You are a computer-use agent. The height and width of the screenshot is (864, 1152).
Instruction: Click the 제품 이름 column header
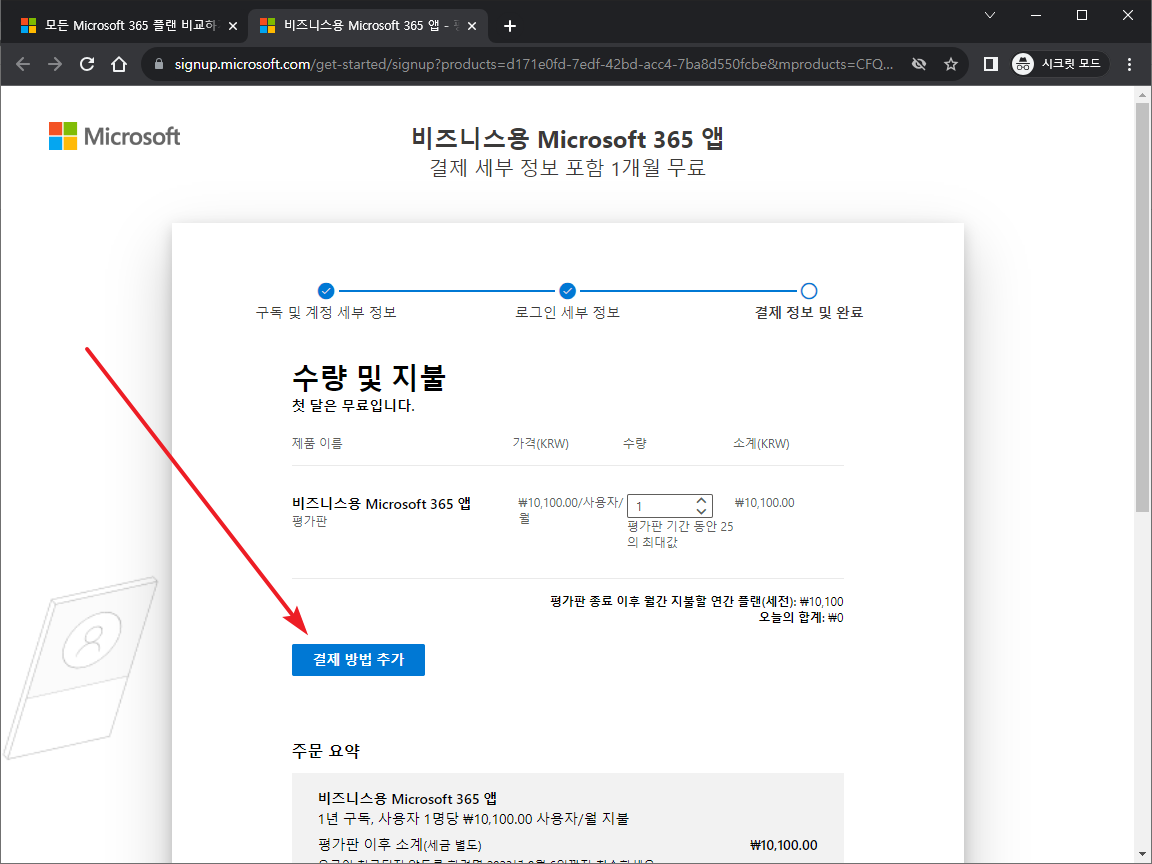tap(317, 443)
